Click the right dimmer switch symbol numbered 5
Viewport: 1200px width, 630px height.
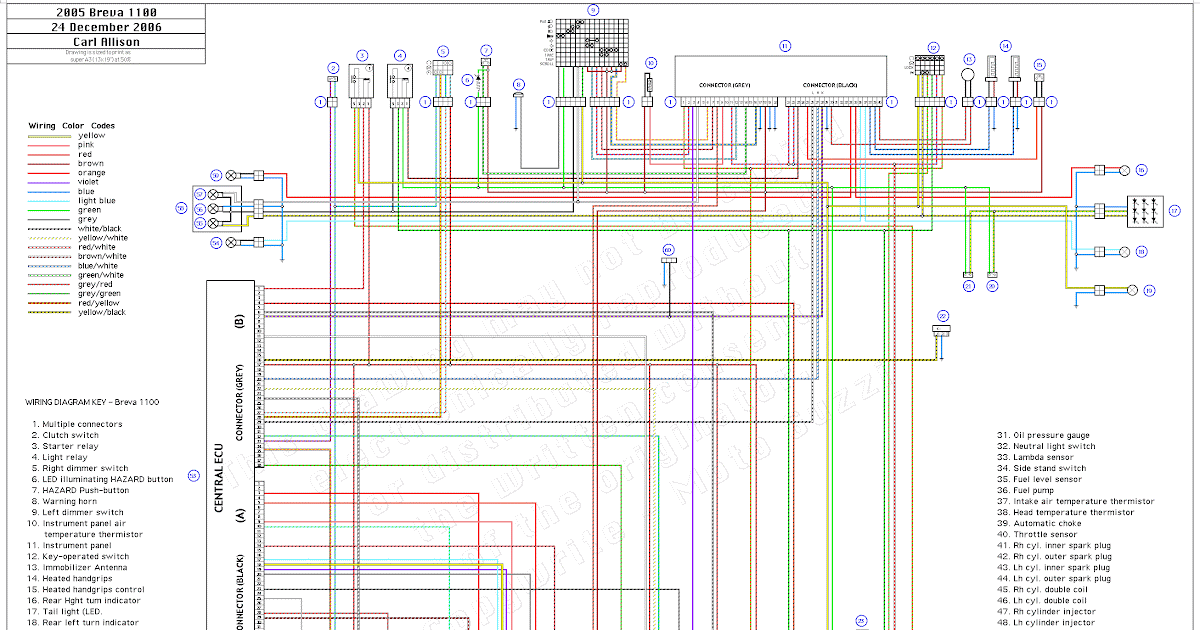click(x=443, y=69)
